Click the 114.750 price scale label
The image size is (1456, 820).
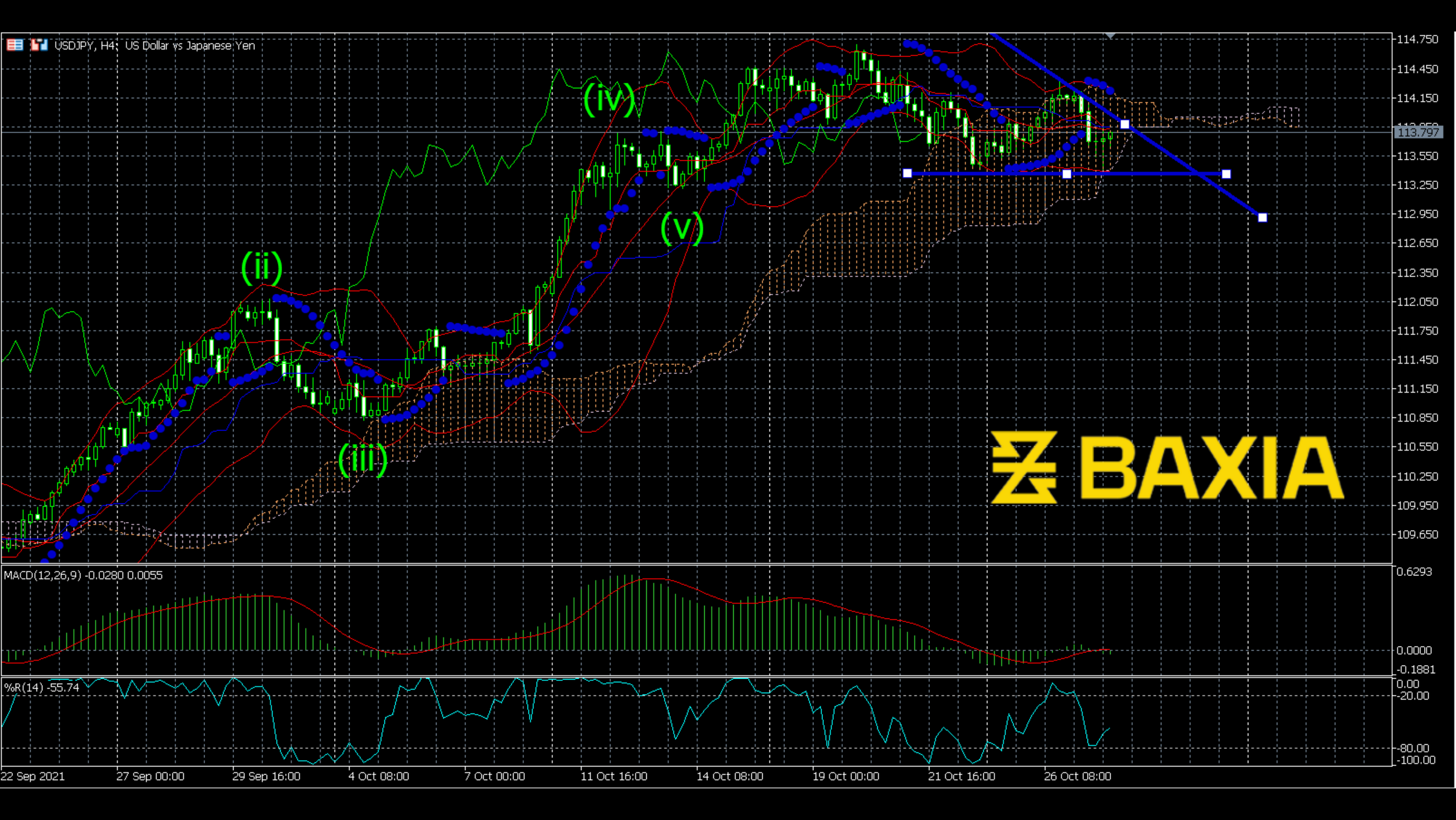point(1417,39)
